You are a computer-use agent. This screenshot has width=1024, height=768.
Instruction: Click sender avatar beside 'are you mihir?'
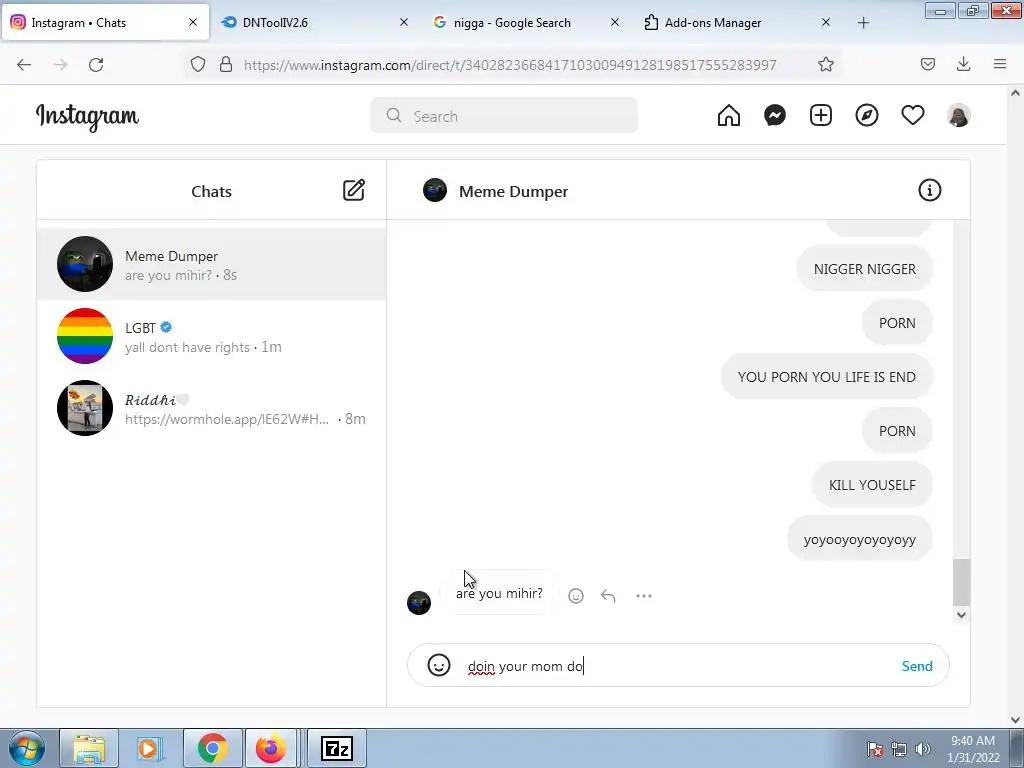[x=419, y=602]
